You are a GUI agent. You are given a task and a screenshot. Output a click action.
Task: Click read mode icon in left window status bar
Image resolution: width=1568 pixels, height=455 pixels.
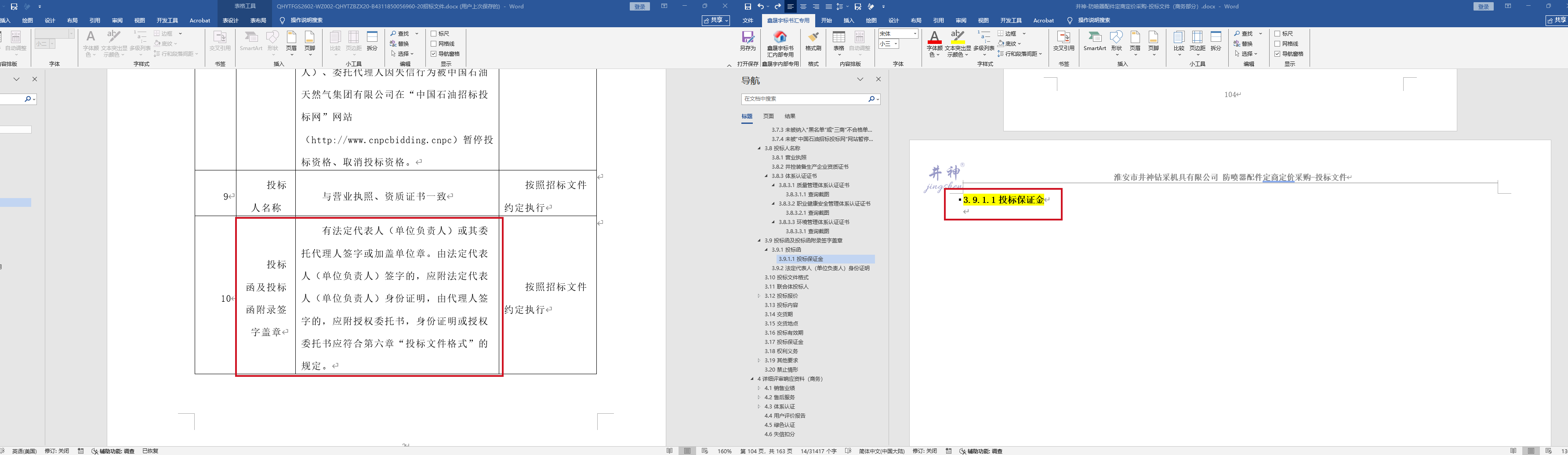[x=670, y=451]
